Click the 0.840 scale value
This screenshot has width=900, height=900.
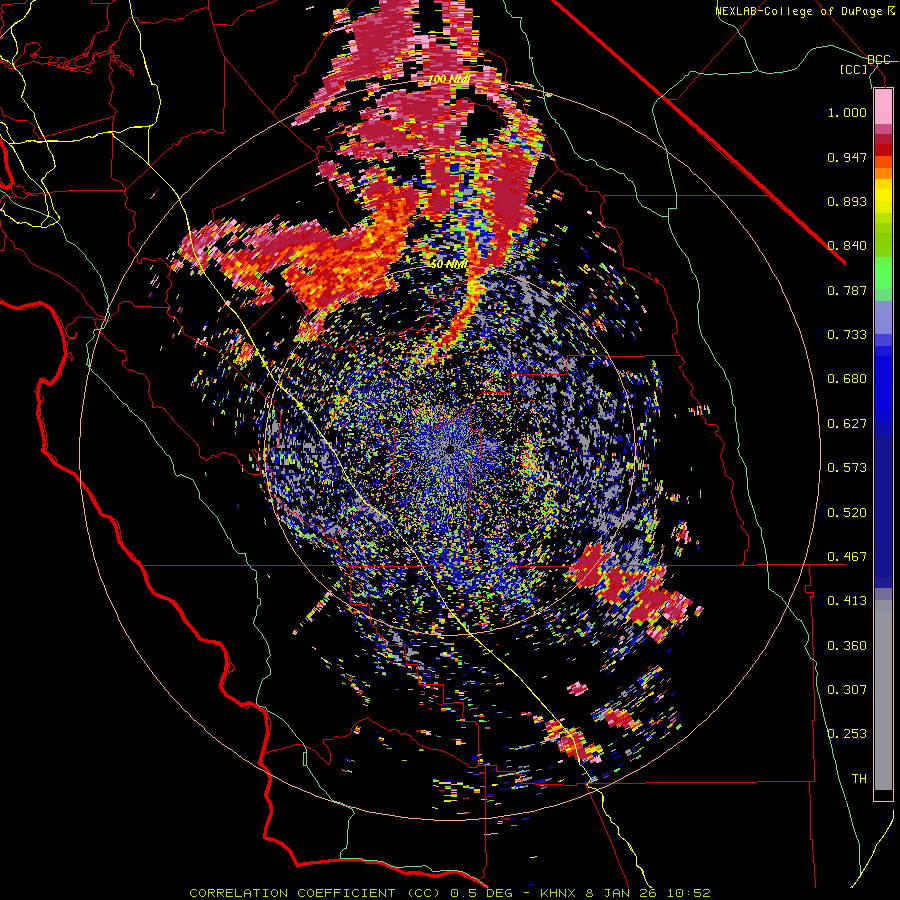coord(847,246)
